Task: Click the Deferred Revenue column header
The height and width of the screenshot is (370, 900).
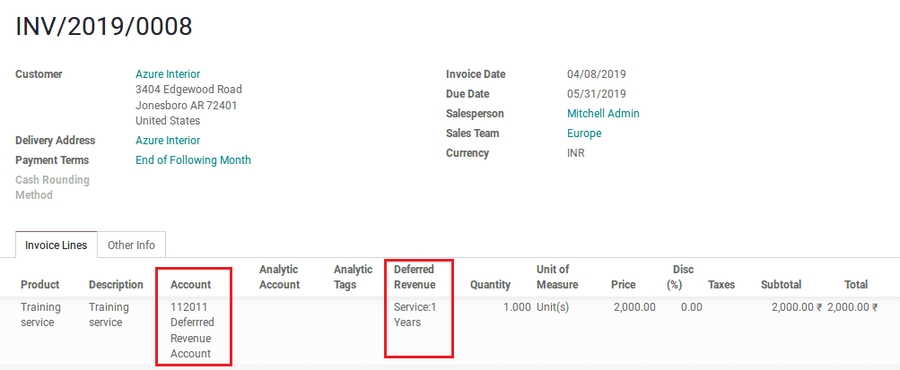Action: [x=414, y=277]
